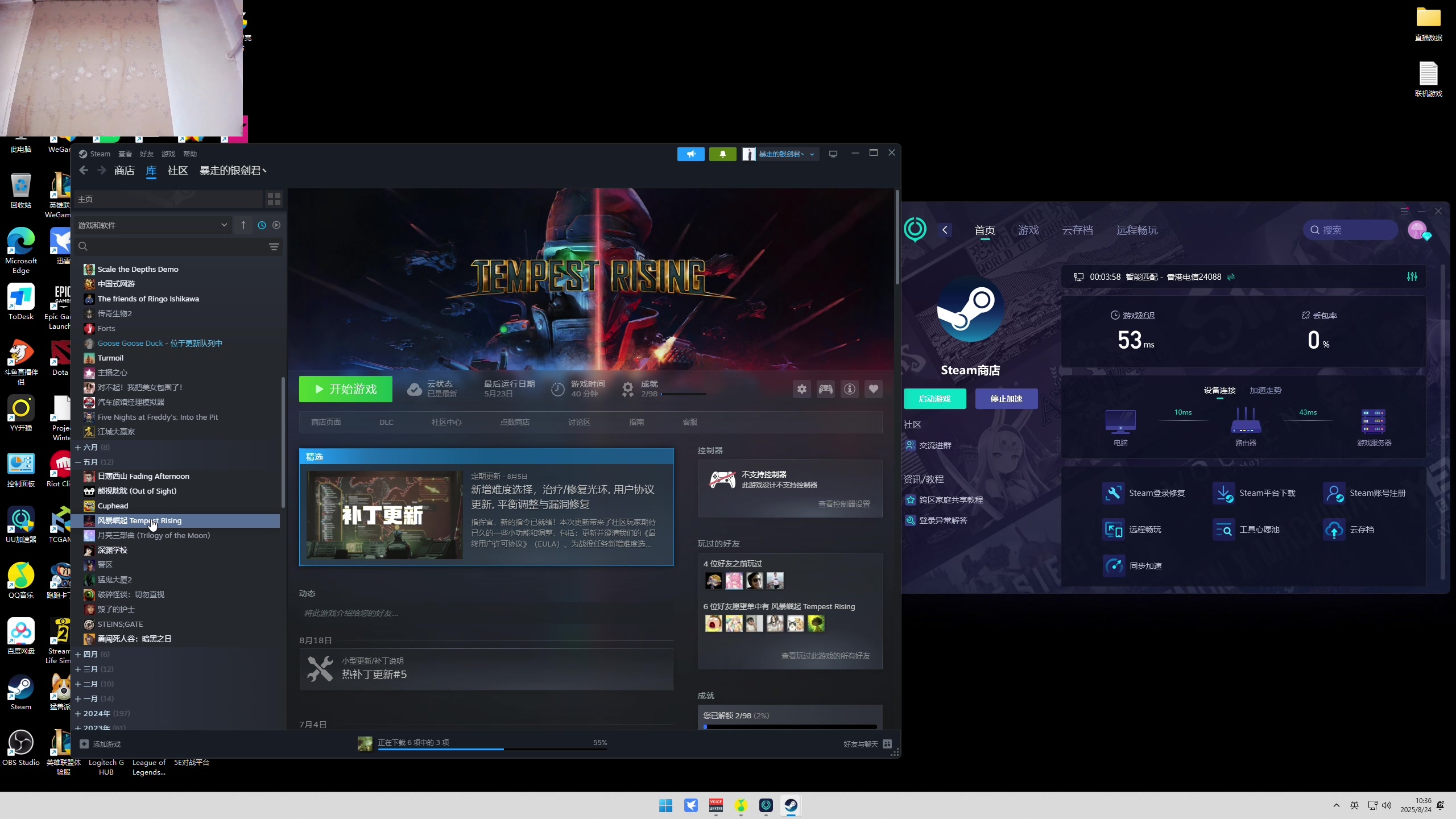
Task: Open the DLC tab for Tempest Rising
Action: [386, 422]
